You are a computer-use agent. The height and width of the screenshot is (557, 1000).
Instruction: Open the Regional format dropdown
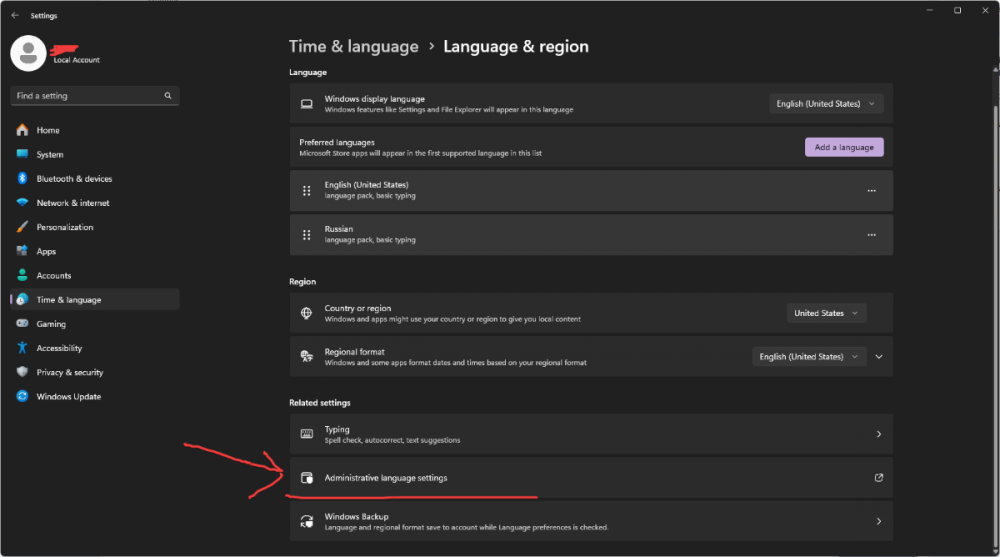[808, 357]
